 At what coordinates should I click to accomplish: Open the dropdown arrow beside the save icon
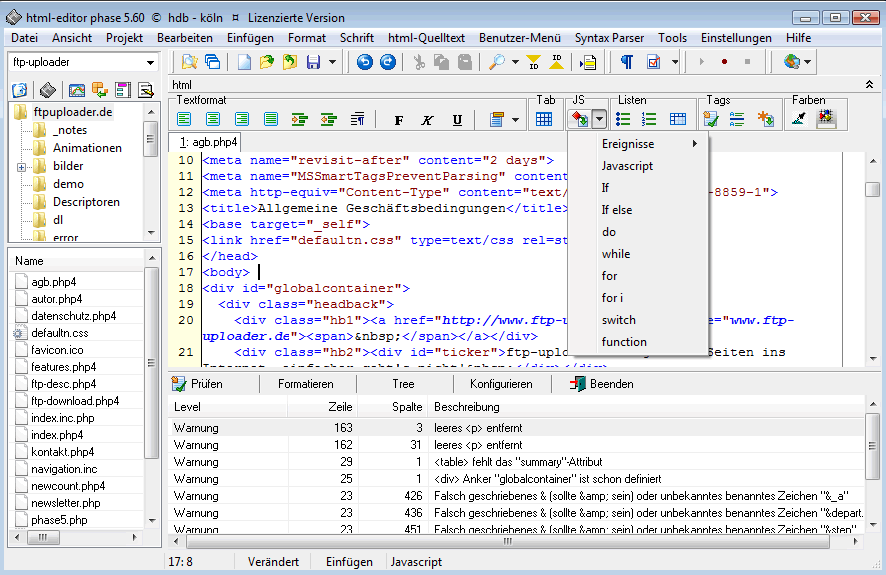[x=333, y=62]
